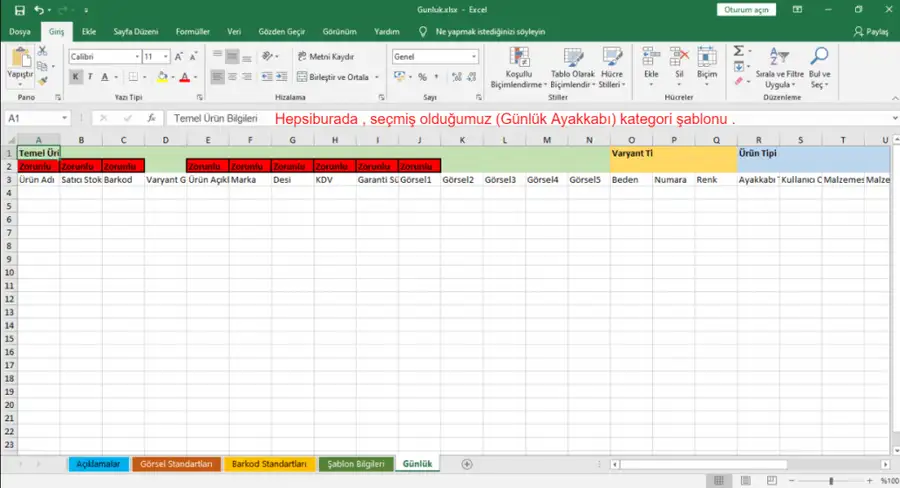The width and height of the screenshot is (900, 488).
Task: Select the Marka cell in row 3
Action: [x=250, y=180]
